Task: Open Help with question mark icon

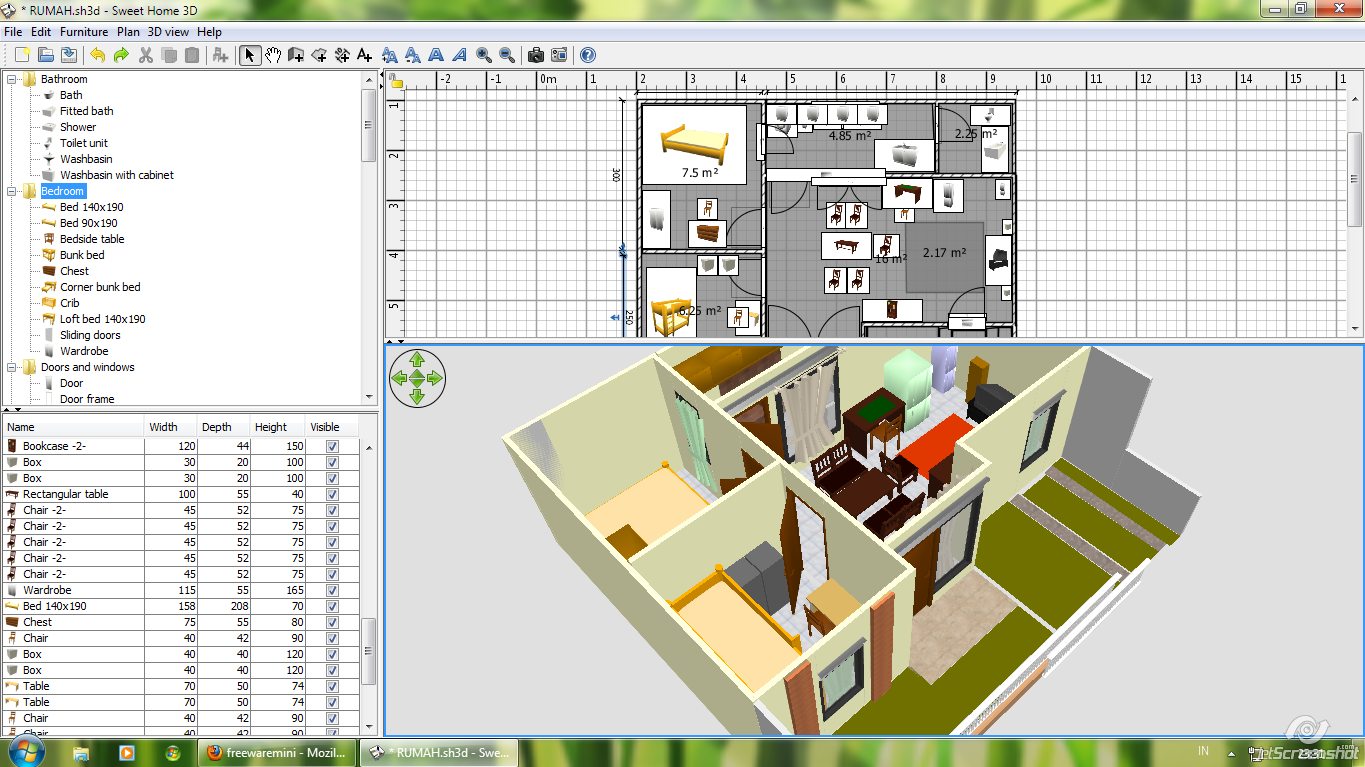Action: point(587,55)
